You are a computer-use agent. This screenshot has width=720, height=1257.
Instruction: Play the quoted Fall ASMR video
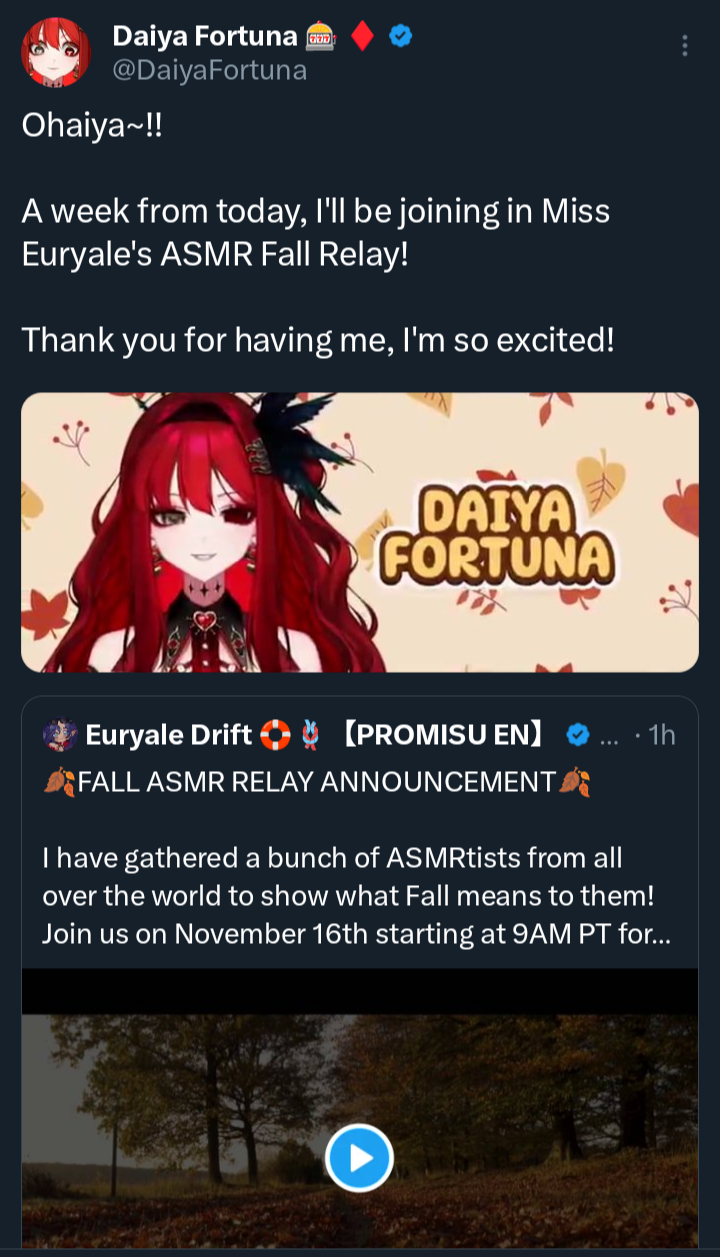[x=360, y=1158]
